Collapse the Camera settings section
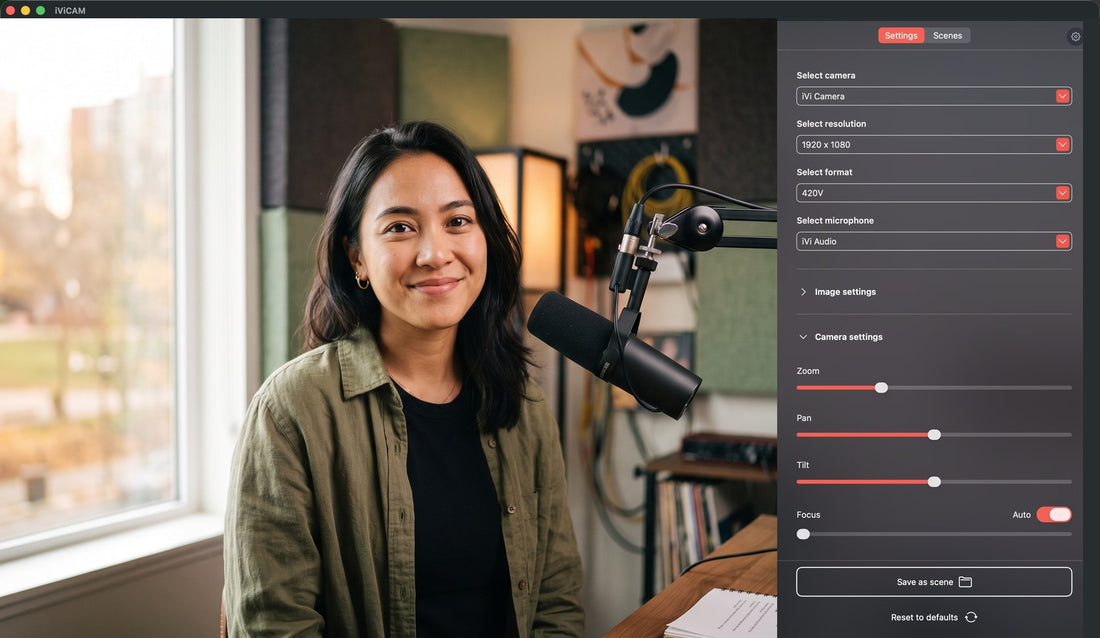 [x=841, y=337]
